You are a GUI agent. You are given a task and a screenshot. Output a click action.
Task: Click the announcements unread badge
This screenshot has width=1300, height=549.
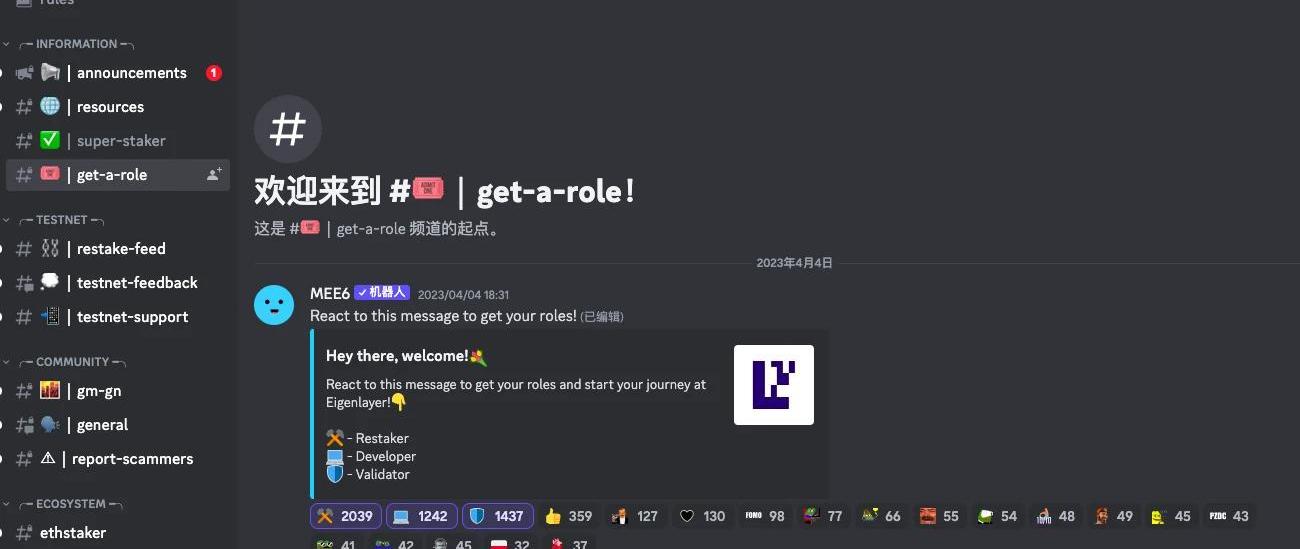[x=213, y=73]
